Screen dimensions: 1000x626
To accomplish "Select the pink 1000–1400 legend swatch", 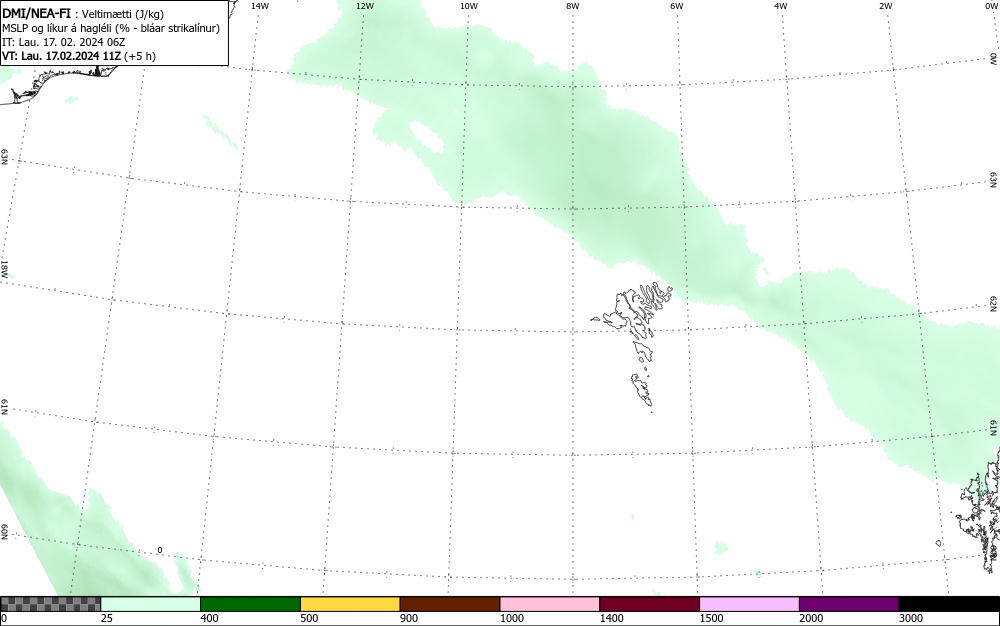I will tap(550, 604).
